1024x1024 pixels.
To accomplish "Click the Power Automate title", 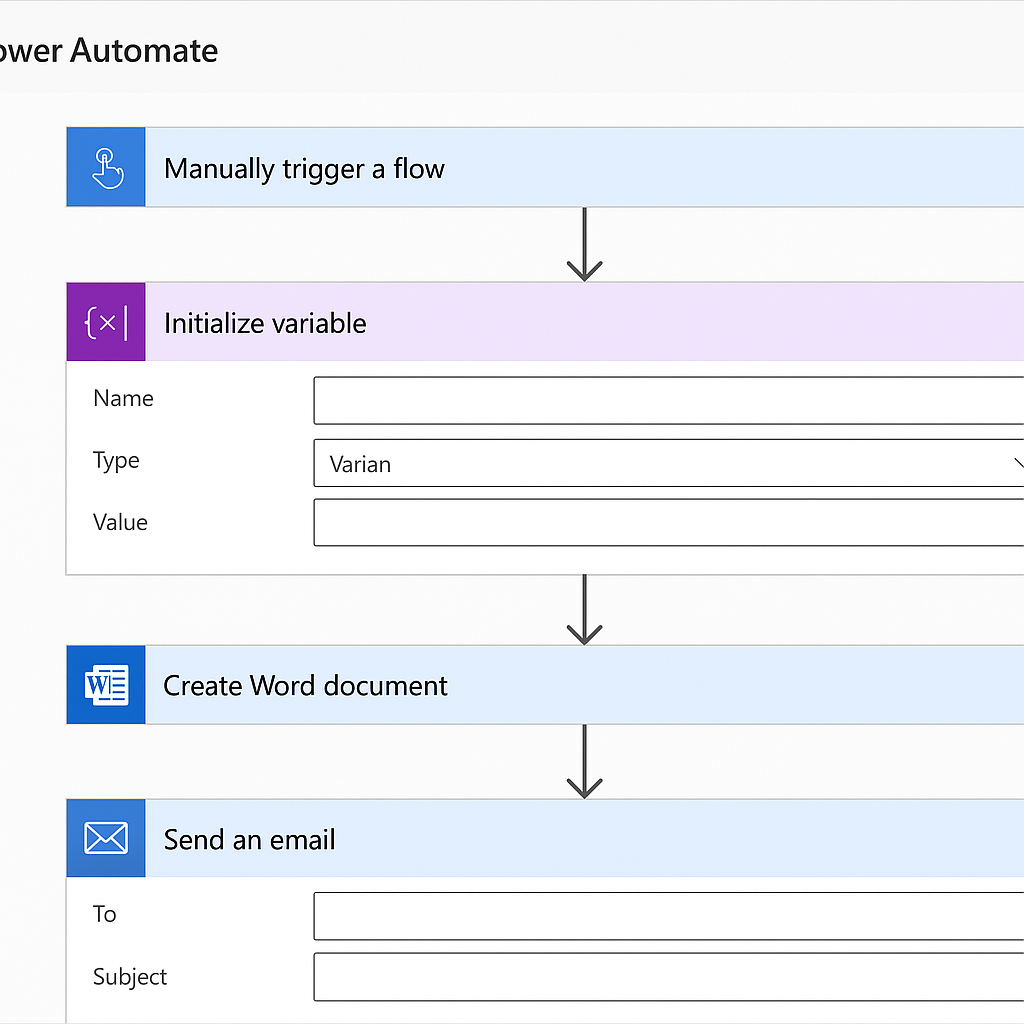I will 108,50.
